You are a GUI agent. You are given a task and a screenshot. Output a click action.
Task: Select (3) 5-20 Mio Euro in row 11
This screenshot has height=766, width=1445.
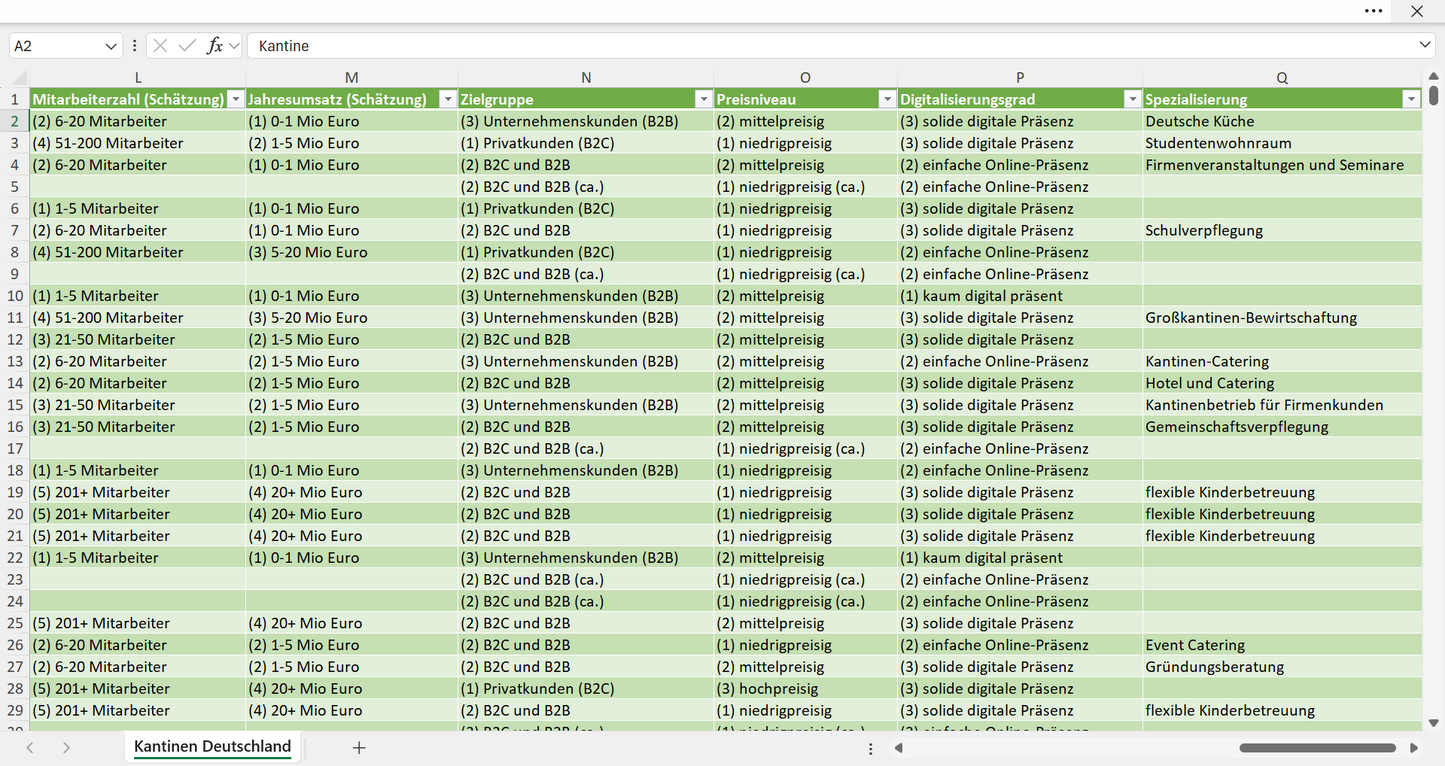(x=352, y=318)
